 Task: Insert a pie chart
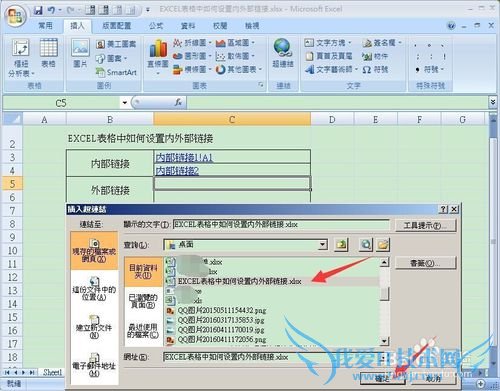point(192,56)
